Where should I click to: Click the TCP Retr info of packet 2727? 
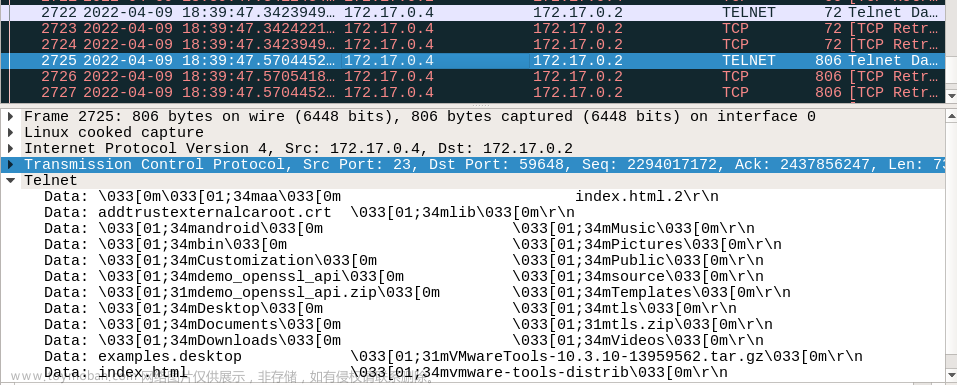pyautogui.click(x=894, y=92)
